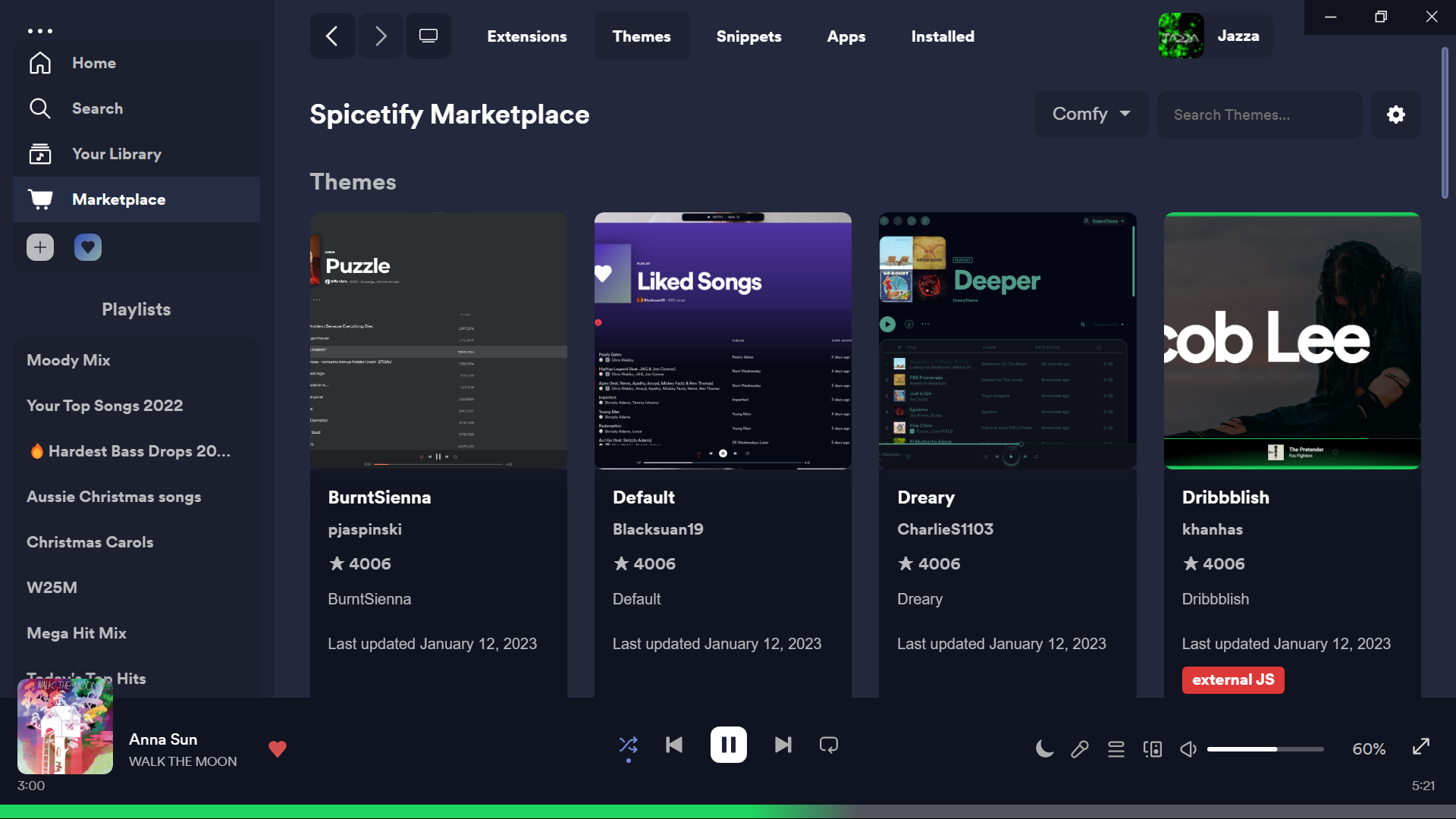Click the create playlist plus button
Image resolution: width=1456 pixels, height=819 pixels.
(40, 247)
